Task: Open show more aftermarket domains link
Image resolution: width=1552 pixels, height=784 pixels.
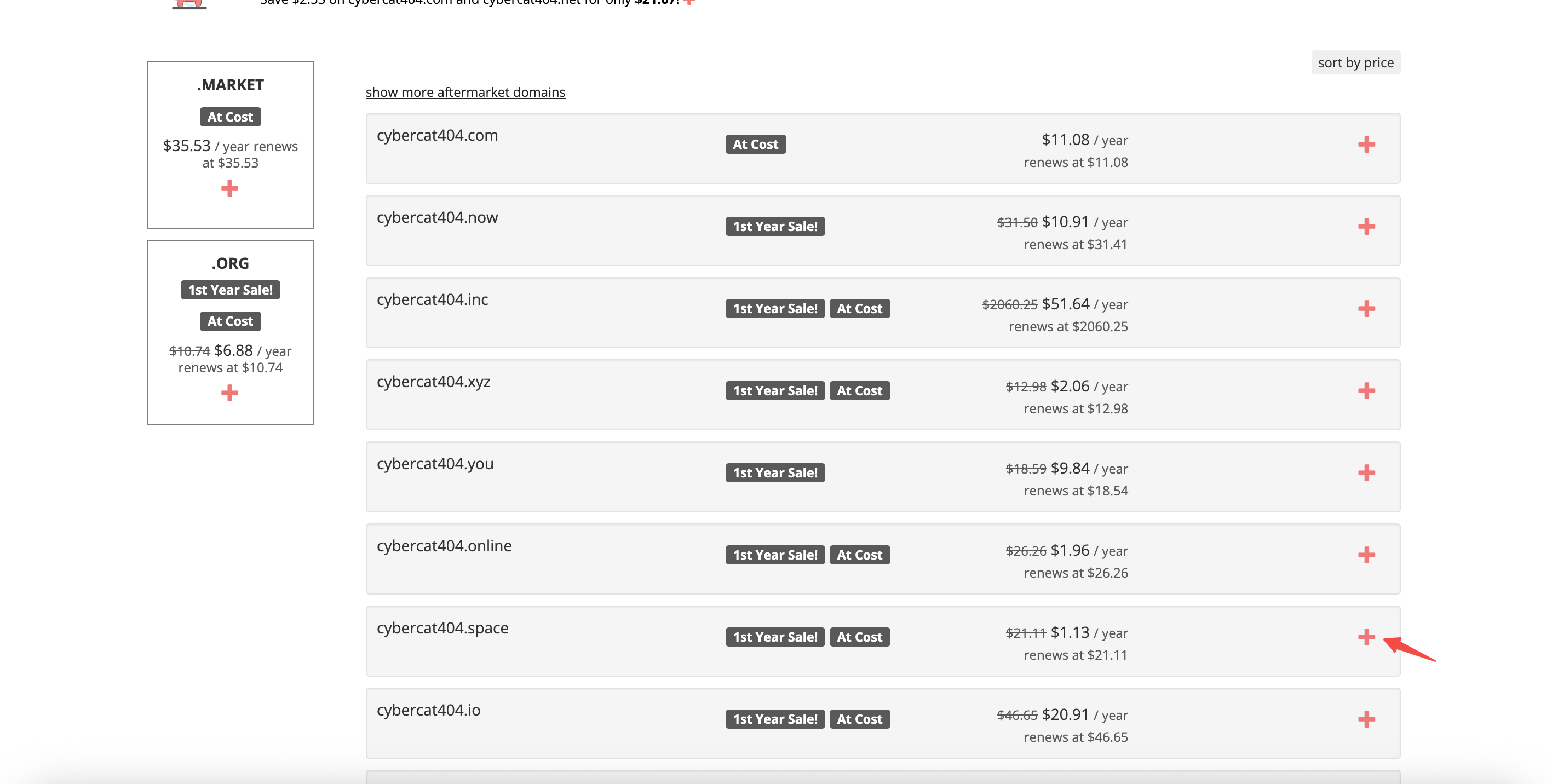Action: [x=465, y=92]
